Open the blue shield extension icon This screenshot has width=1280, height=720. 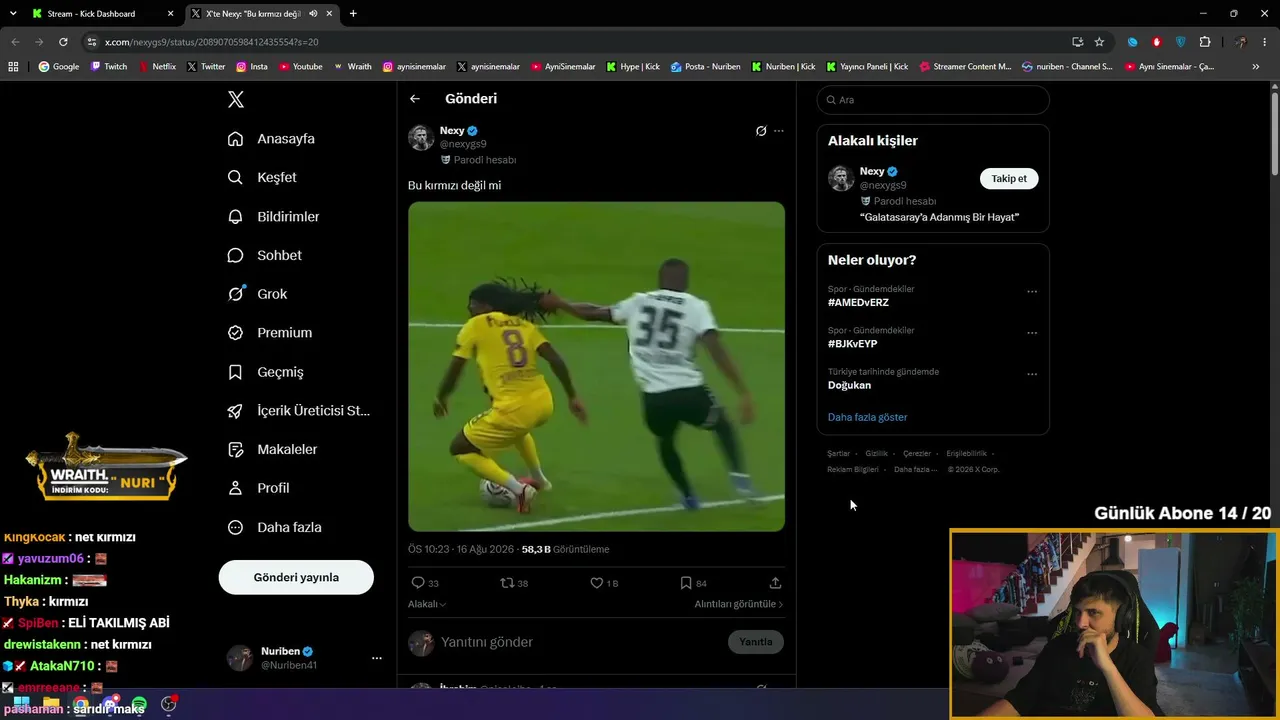point(1181,42)
